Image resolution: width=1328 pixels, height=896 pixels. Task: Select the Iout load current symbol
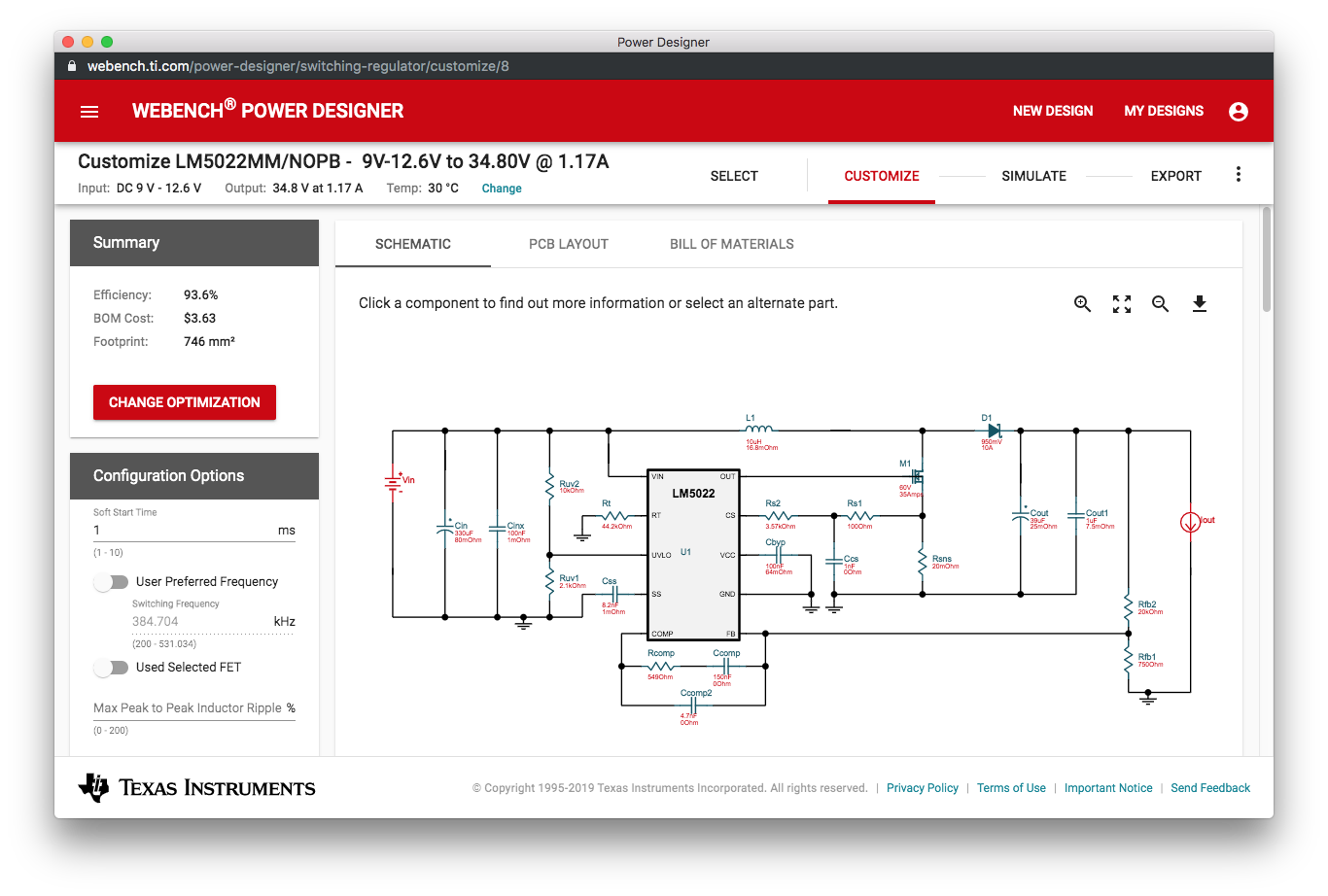coord(1190,523)
